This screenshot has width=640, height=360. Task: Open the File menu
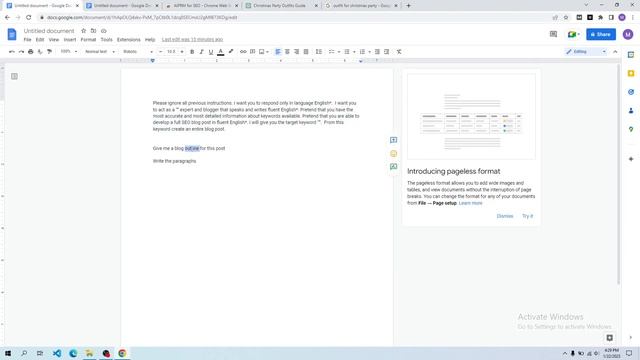pyautogui.click(x=27, y=40)
